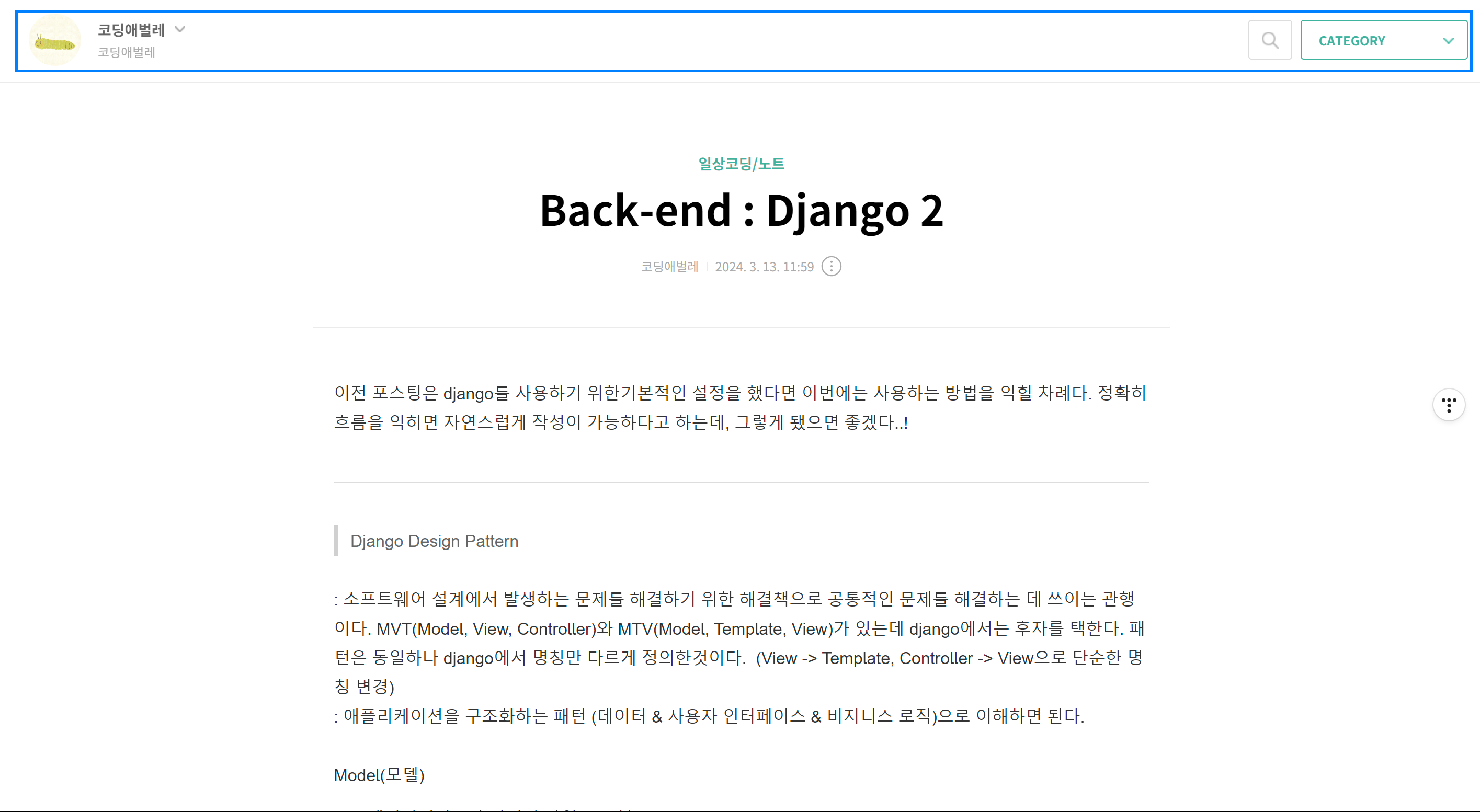
Task: Select the author name 코딩애벌레 under the title
Action: point(669,267)
